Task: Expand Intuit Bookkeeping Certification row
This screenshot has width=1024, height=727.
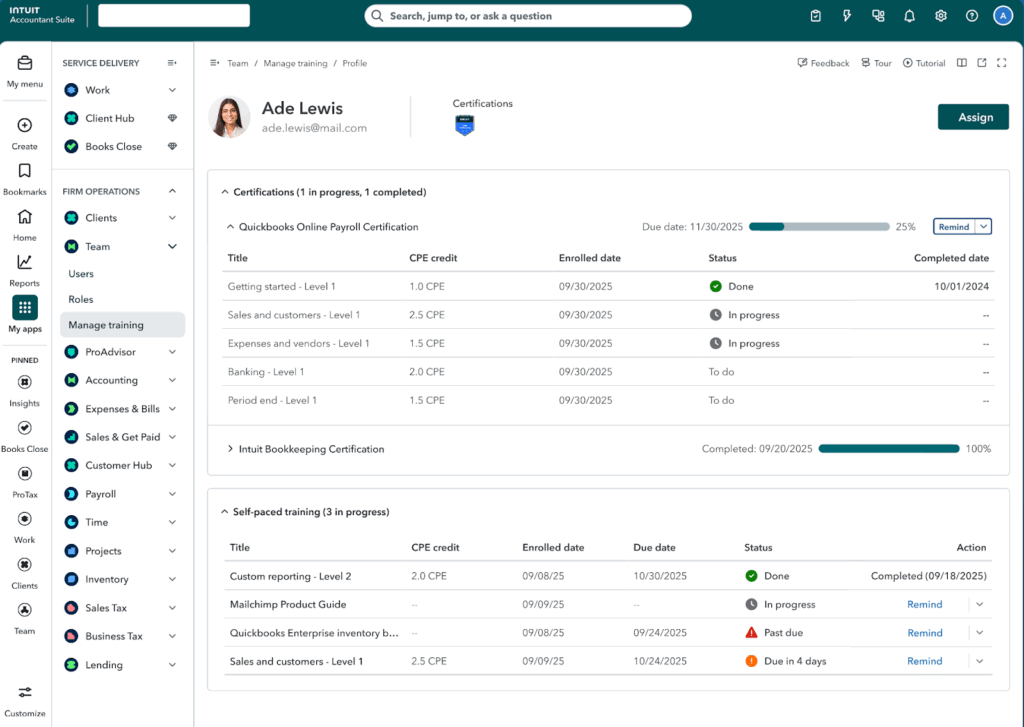Action: (230, 449)
